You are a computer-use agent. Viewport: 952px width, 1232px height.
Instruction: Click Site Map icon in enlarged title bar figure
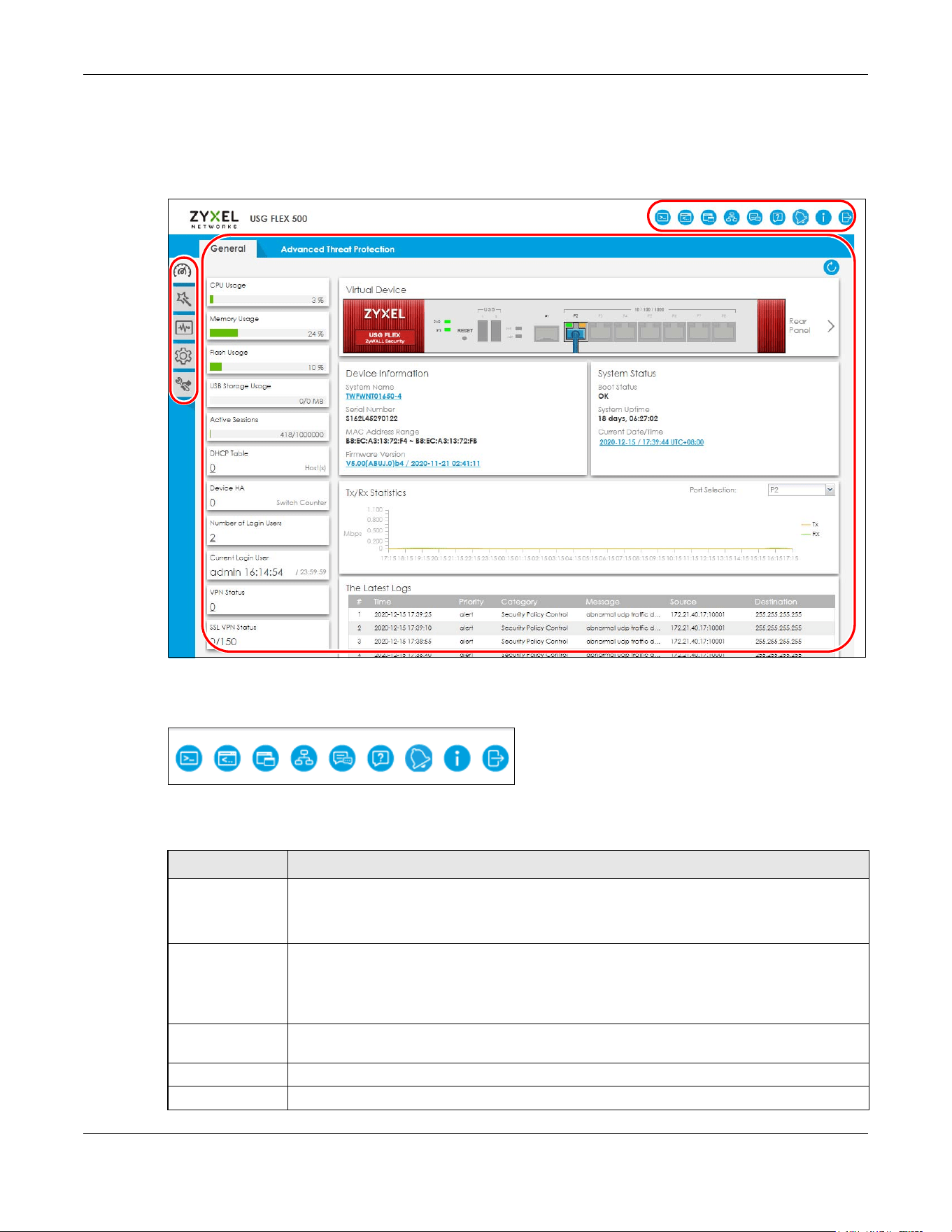tap(304, 758)
